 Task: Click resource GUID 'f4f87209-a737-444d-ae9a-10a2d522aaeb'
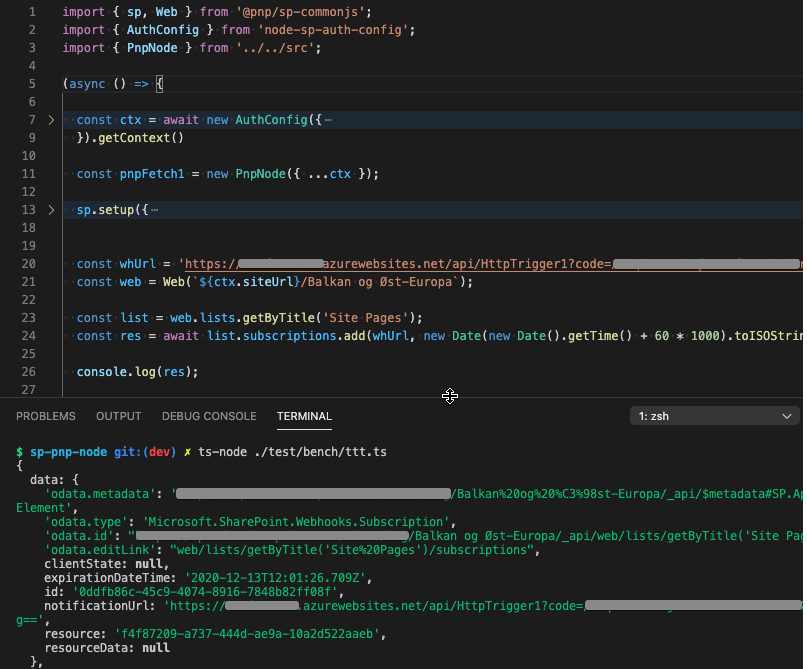[247, 634]
